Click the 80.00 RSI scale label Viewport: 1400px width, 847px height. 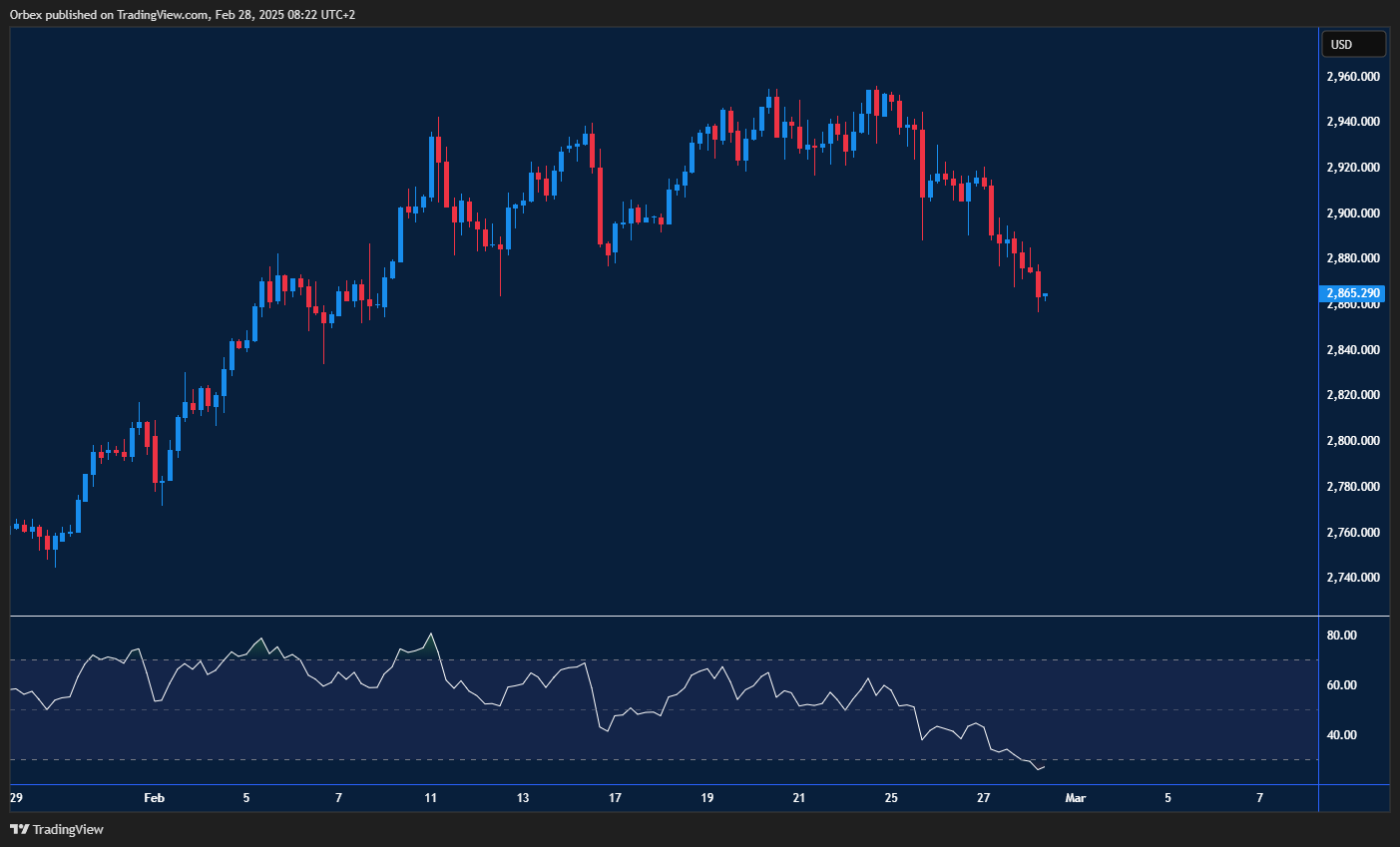tap(1342, 635)
